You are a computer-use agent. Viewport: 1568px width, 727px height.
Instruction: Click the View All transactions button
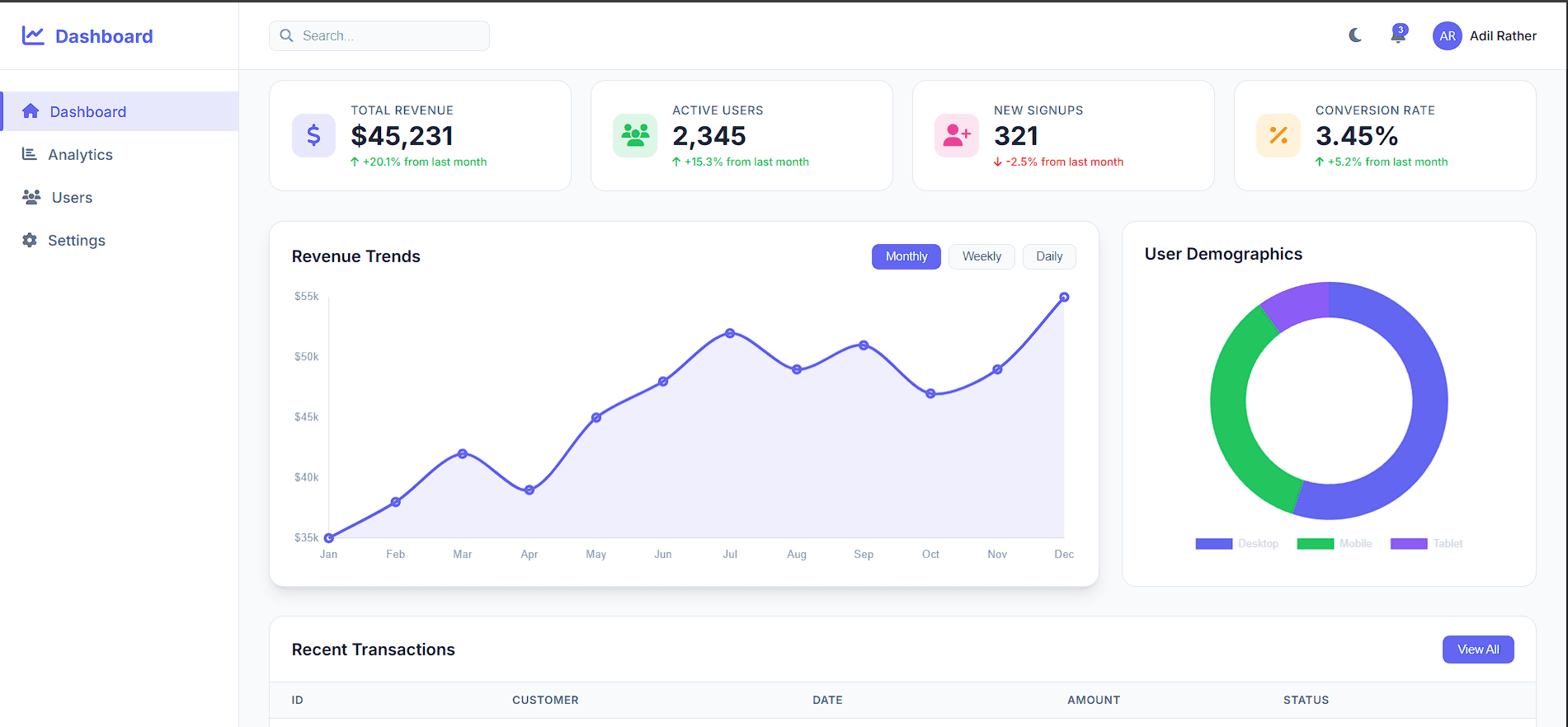tap(1478, 650)
